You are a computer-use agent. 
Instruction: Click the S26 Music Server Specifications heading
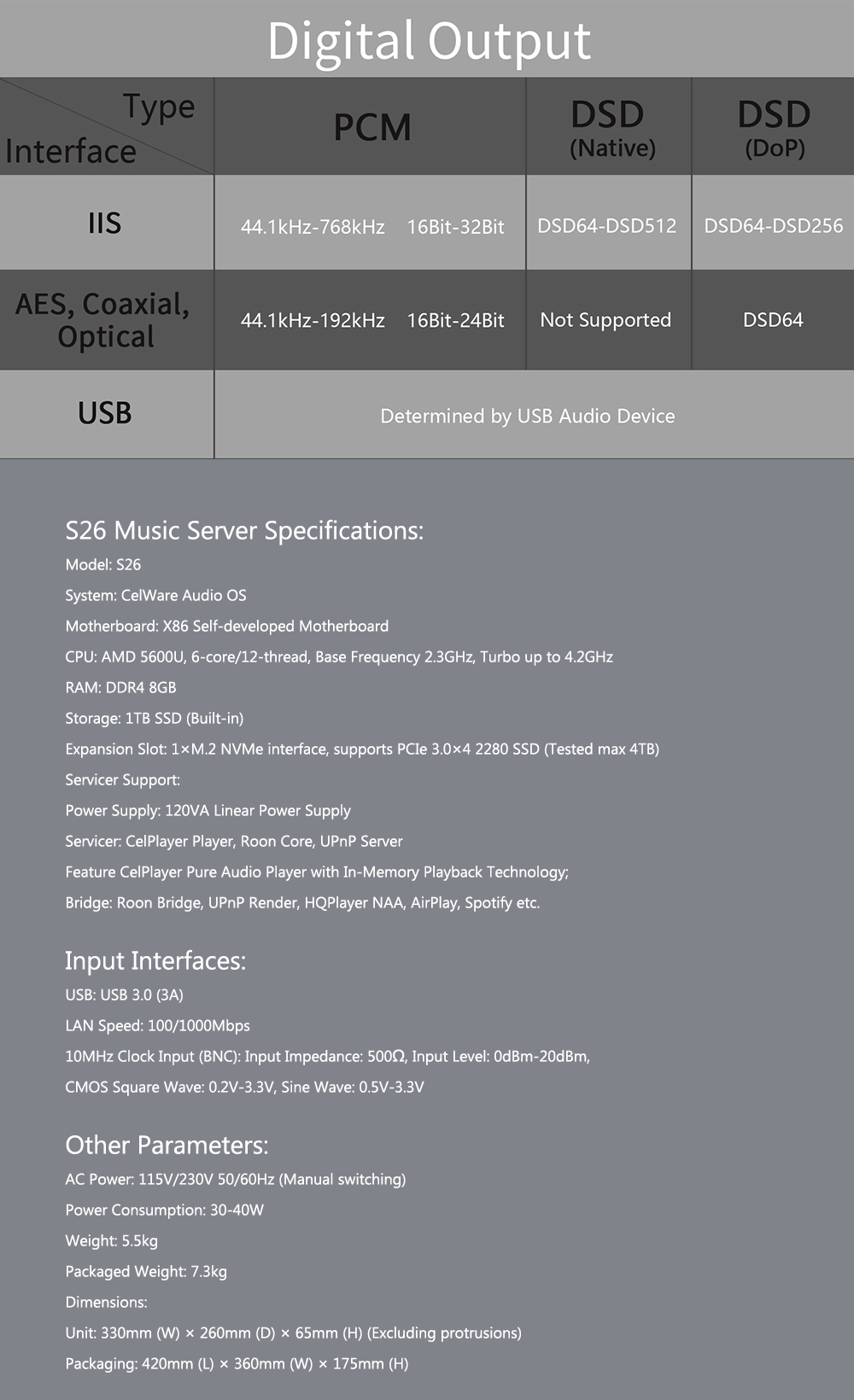tap(244, 530)
